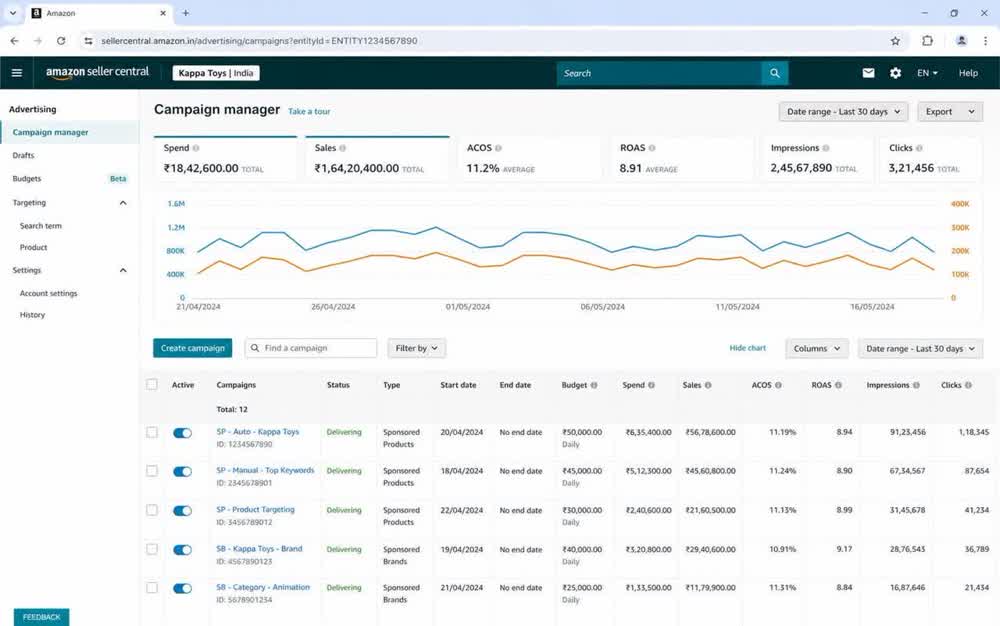The width and height of the screenshot is (1000, 626).
Task: Tick the select-all campaigns checkbox
Action: [152, 384]
